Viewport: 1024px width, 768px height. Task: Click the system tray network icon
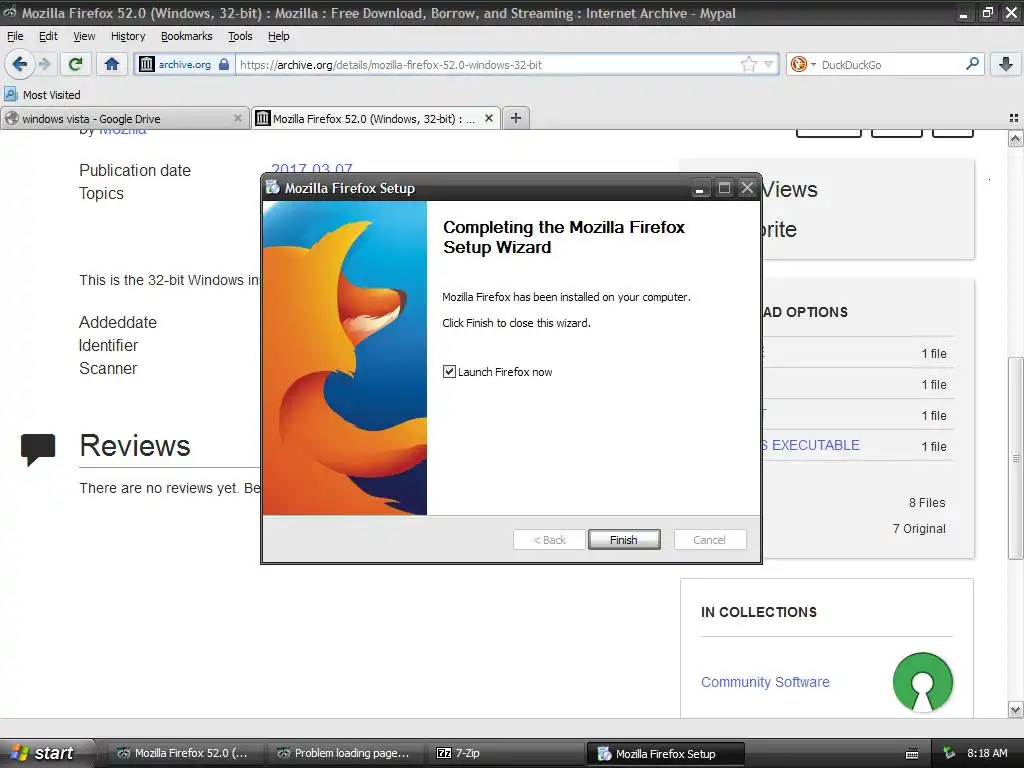pyautogui.click(x=949, y=753)
